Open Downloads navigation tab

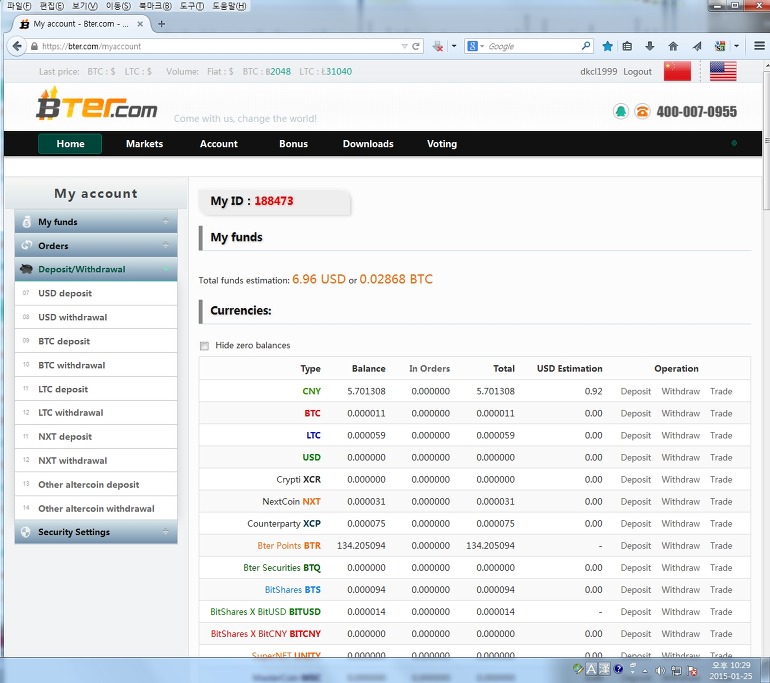tap(368, 144)
